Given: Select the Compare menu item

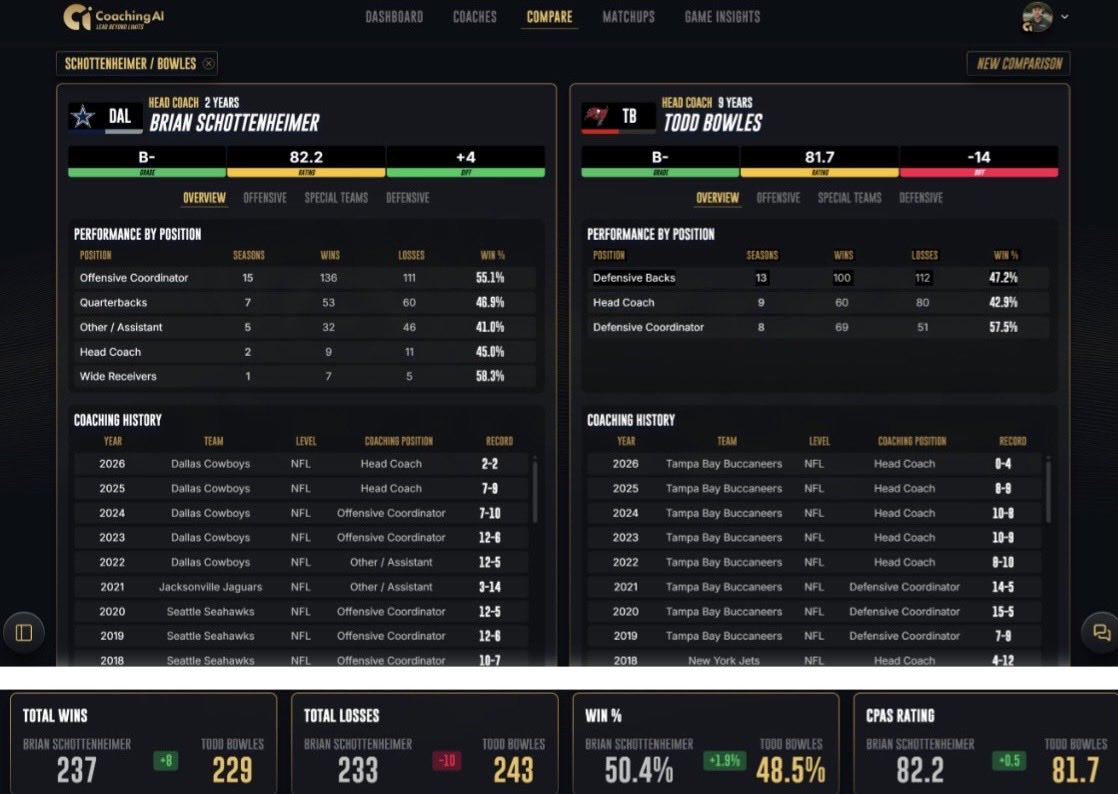Looking at the screenshot, I should click(549, 17).
